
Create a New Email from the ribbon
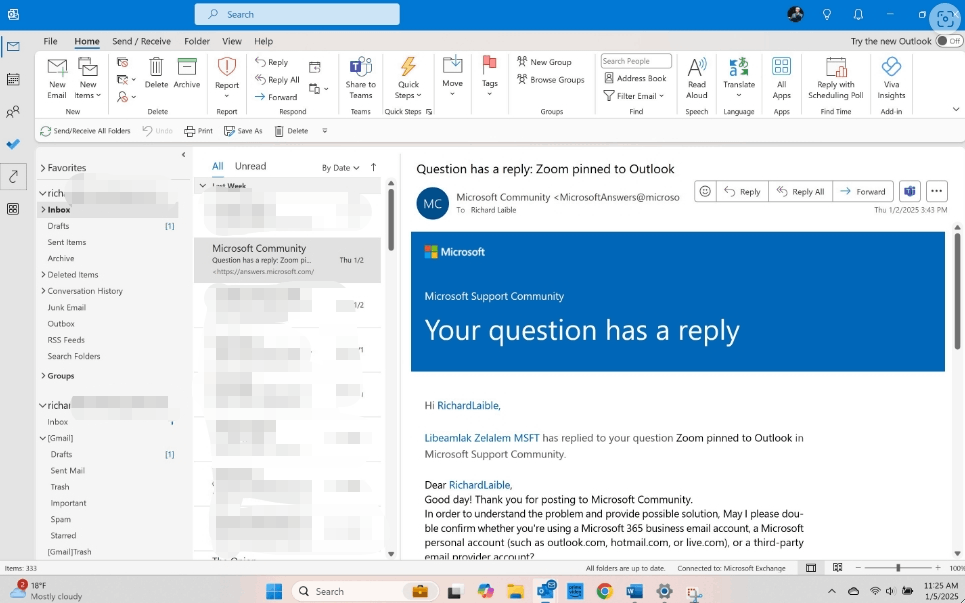click(57, 78)
